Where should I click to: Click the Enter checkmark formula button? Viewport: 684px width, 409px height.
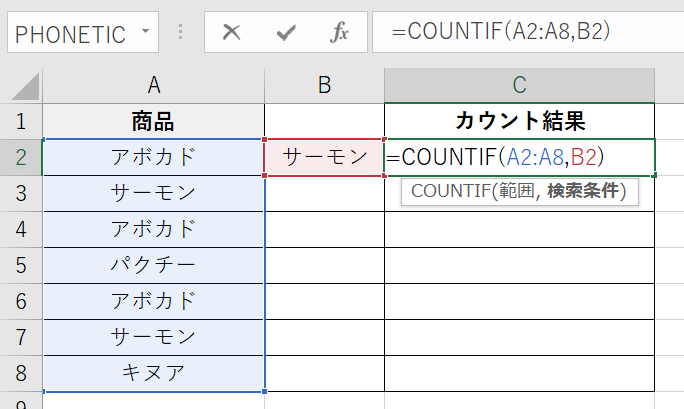click(286, 32)
